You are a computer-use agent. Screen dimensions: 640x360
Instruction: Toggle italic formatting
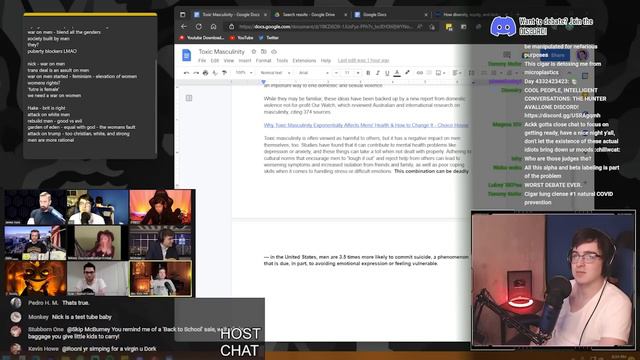[378, 73]
